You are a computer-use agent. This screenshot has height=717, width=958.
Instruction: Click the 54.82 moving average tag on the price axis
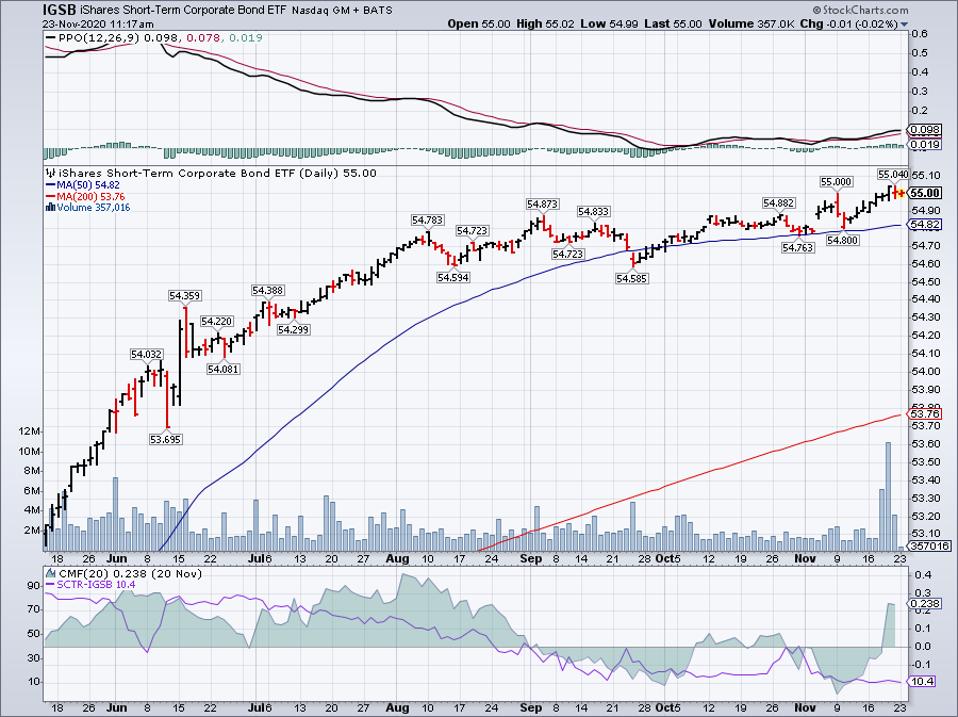click(924, 225)
